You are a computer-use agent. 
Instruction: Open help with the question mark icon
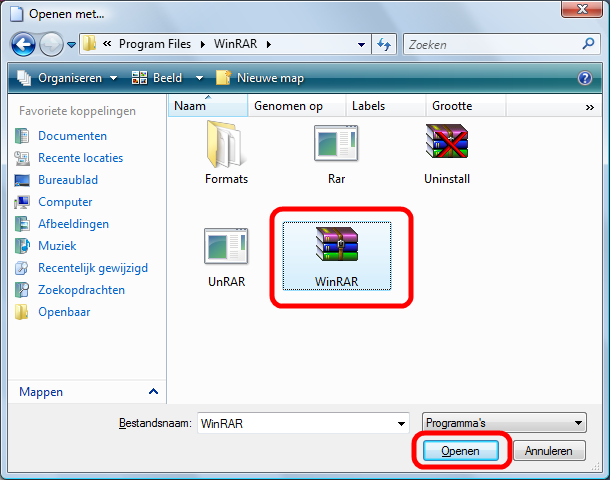(585, 78)
